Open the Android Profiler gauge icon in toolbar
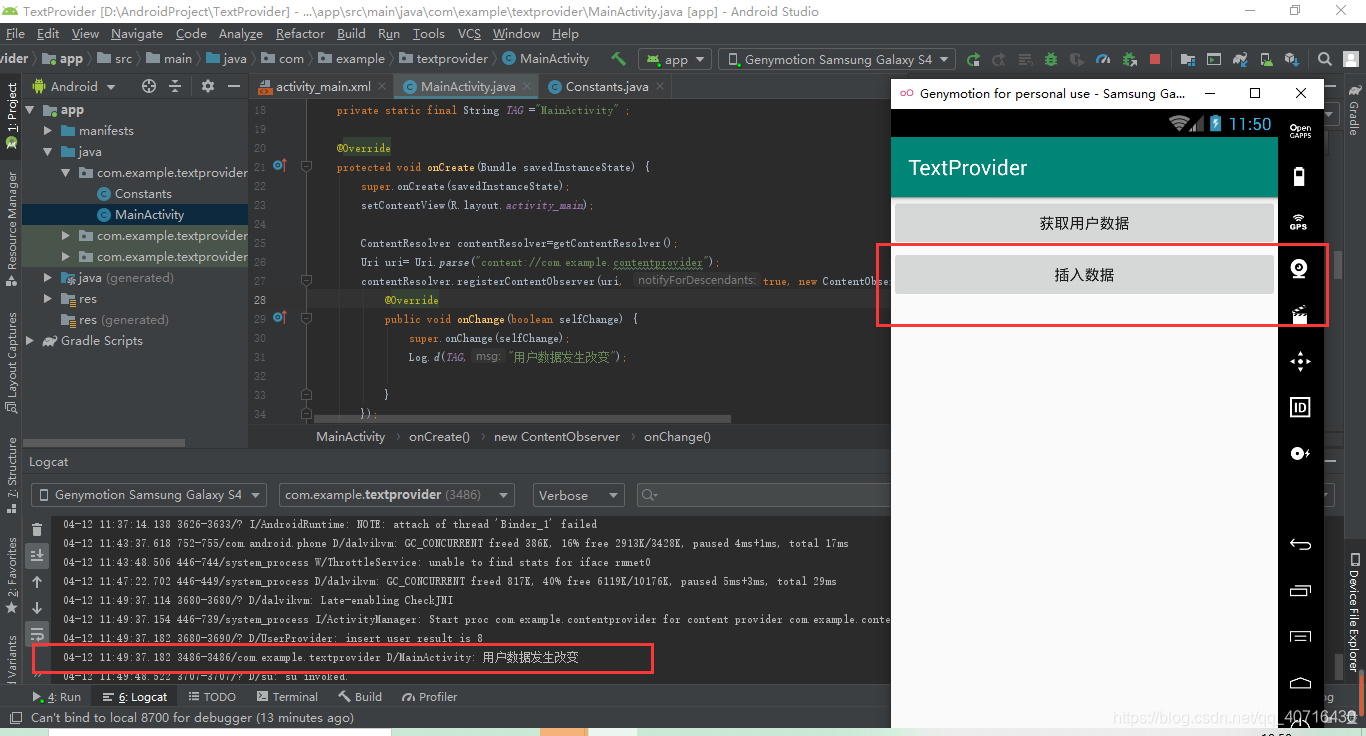The image size is (1366, 736). pos(1103,59)
